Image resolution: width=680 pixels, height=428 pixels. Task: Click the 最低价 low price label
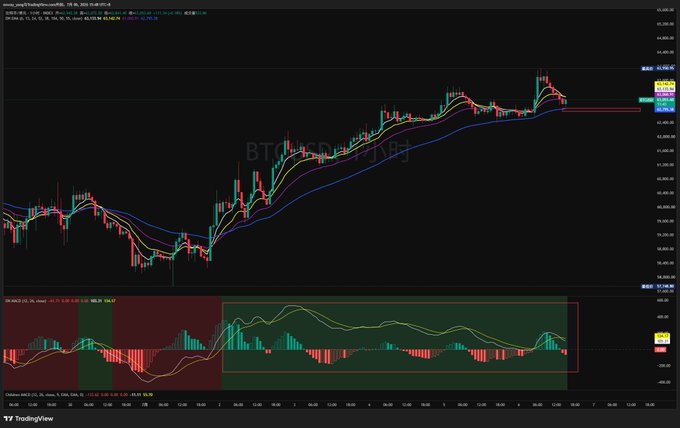coord(658,287)
